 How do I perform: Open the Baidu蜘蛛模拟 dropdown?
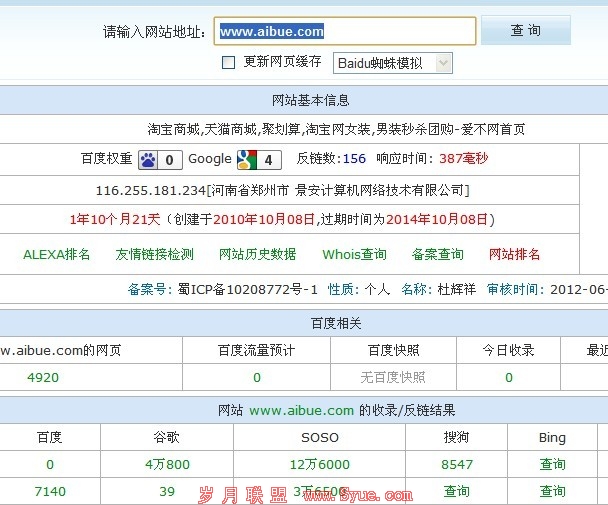tap(392, 63)
